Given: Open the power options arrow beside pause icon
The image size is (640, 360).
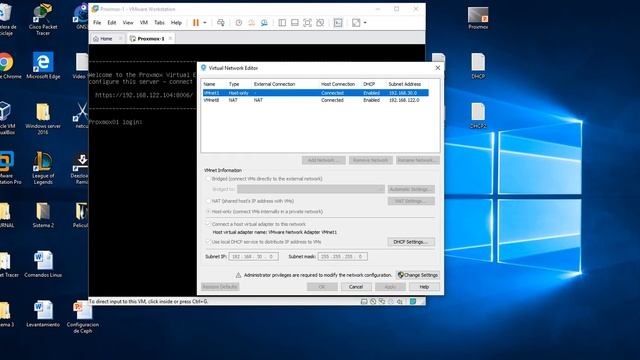Looking at the screenshot, I should tap(205, 23).
